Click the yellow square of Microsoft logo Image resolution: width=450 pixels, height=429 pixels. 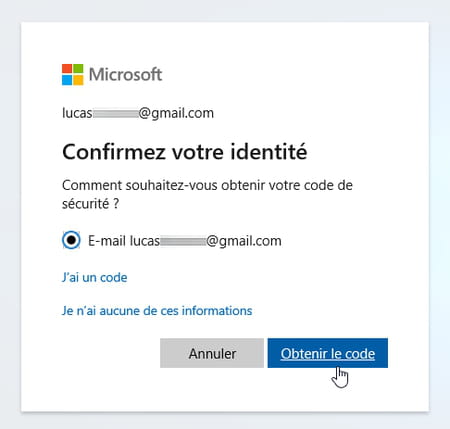78,80
